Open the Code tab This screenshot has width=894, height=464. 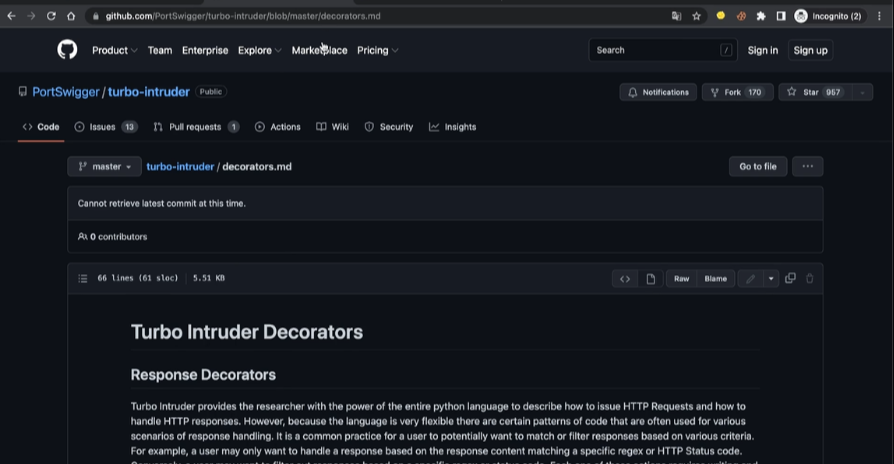tap(40, 127)
